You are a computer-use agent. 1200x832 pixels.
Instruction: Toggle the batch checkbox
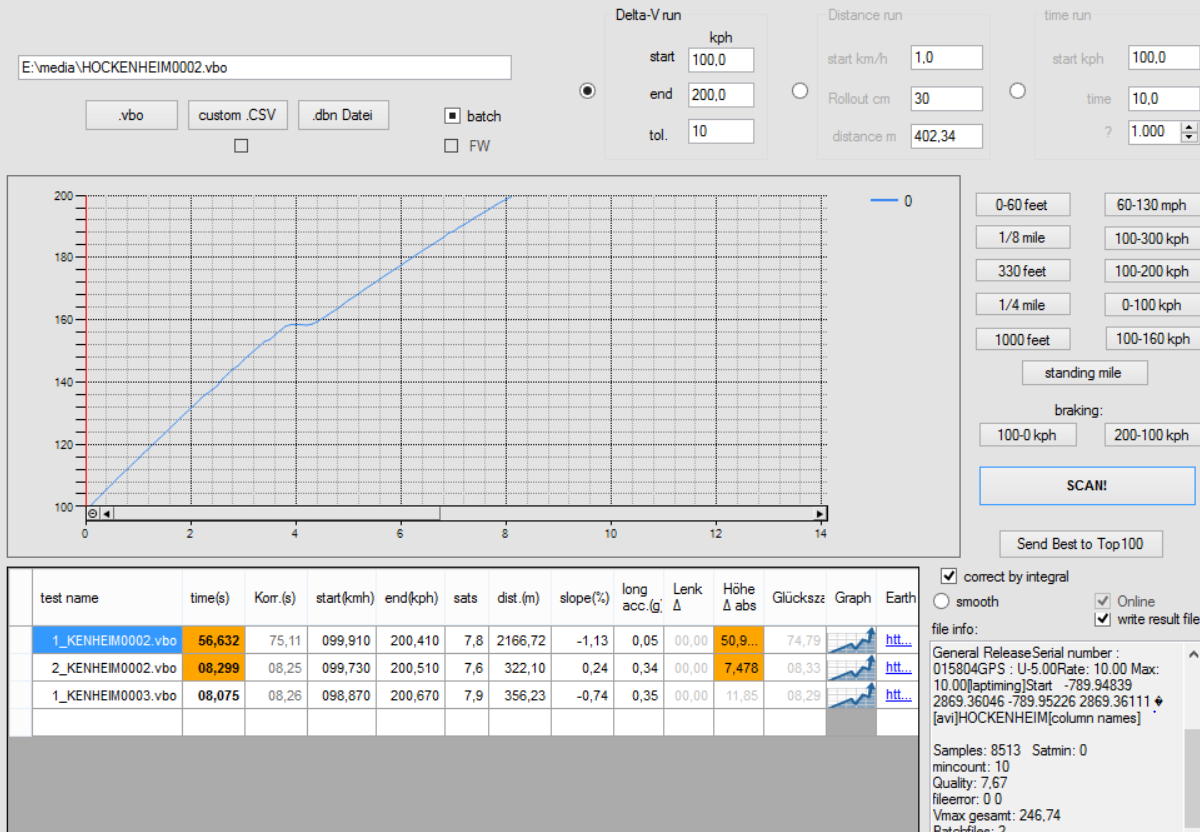coord(452,116)
